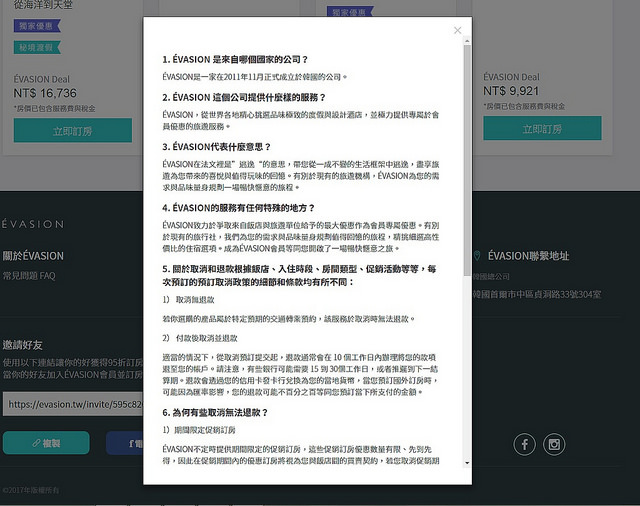Click the text 1) 取消無退款
The width and height of the screenshot is (640, 506).
[189, 300]
